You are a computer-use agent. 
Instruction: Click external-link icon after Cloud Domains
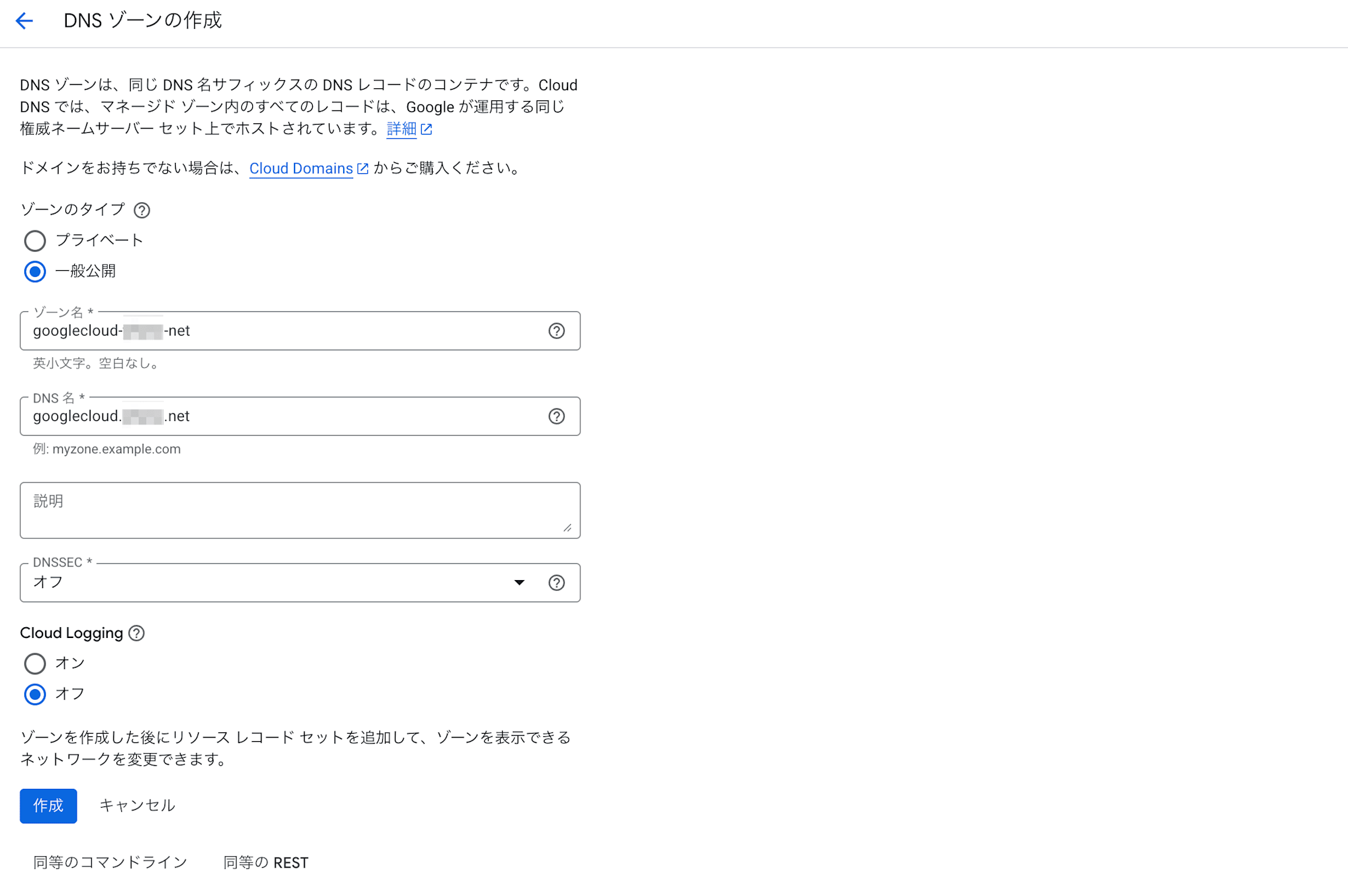[x=363, y=168]
